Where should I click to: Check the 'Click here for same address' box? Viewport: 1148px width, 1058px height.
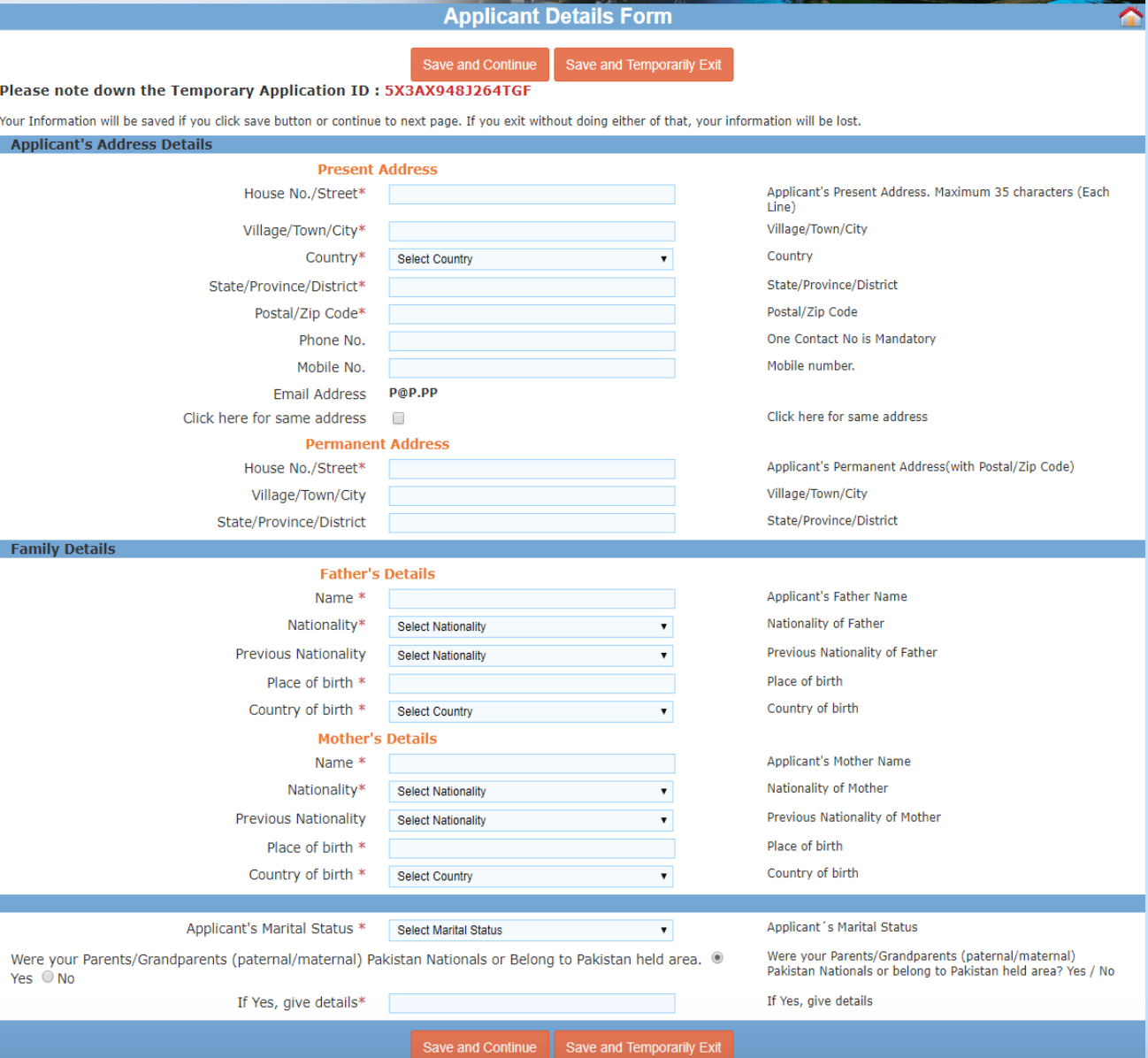click(398, 418)
